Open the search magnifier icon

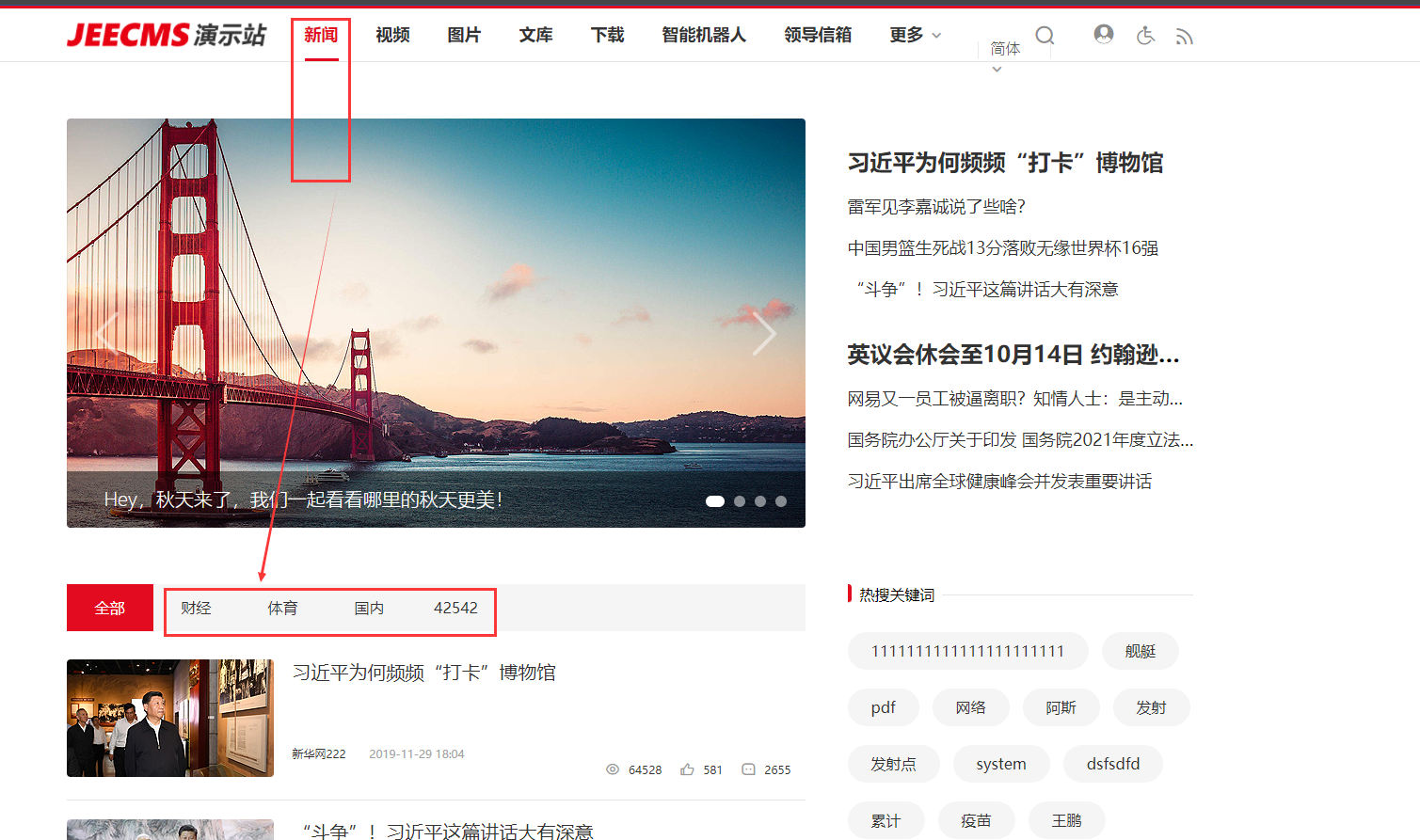point(1045,36)
